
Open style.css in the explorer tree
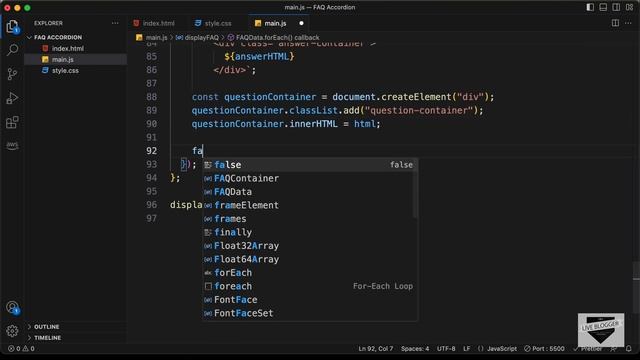65,70
